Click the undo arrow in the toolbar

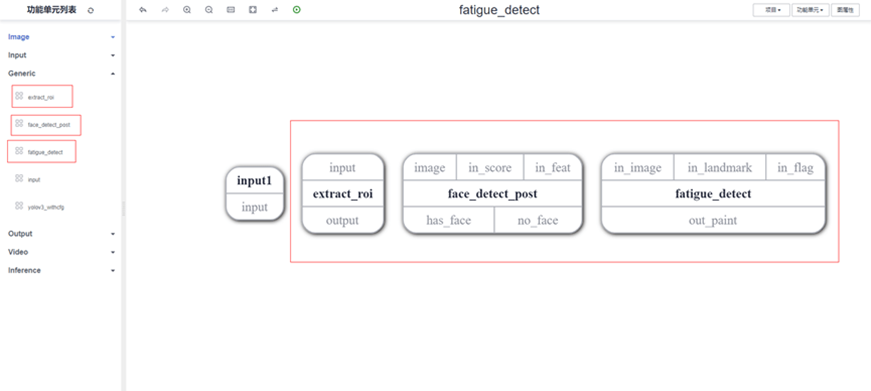[143, 10]
